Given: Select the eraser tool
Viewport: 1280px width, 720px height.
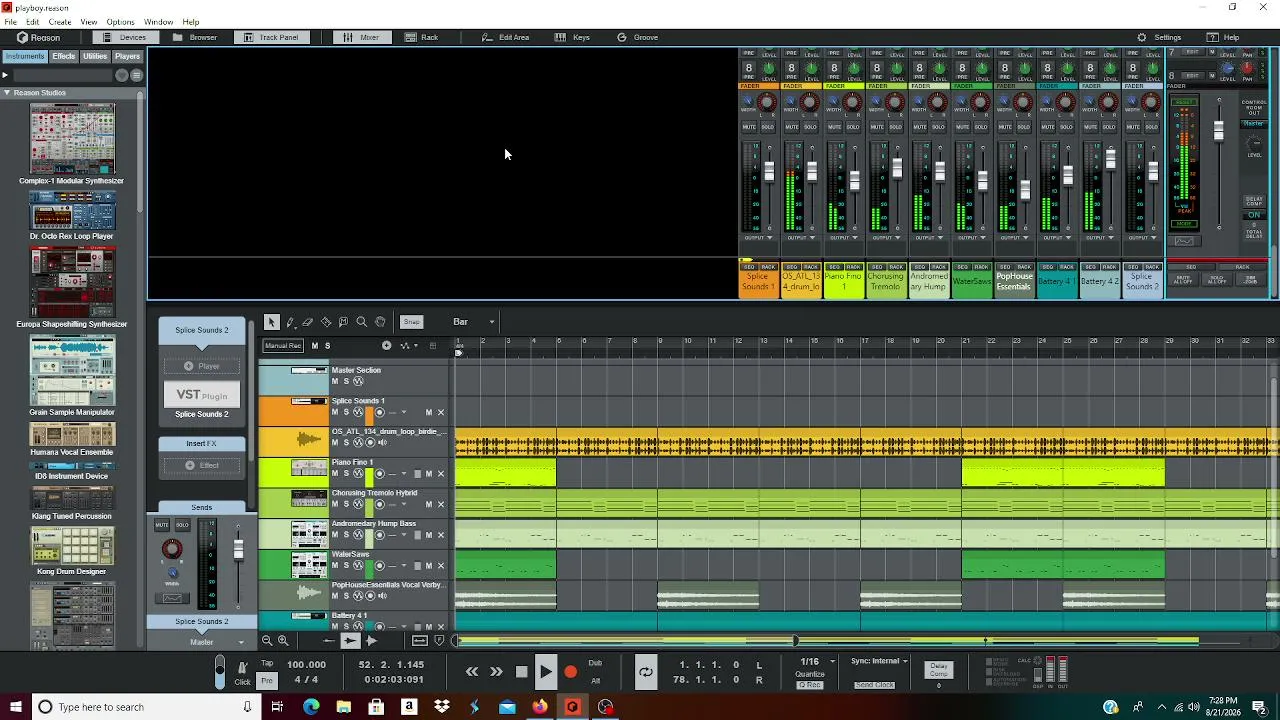Looking at the screenshot, I should pyautogui.click(x=308, y=322).
